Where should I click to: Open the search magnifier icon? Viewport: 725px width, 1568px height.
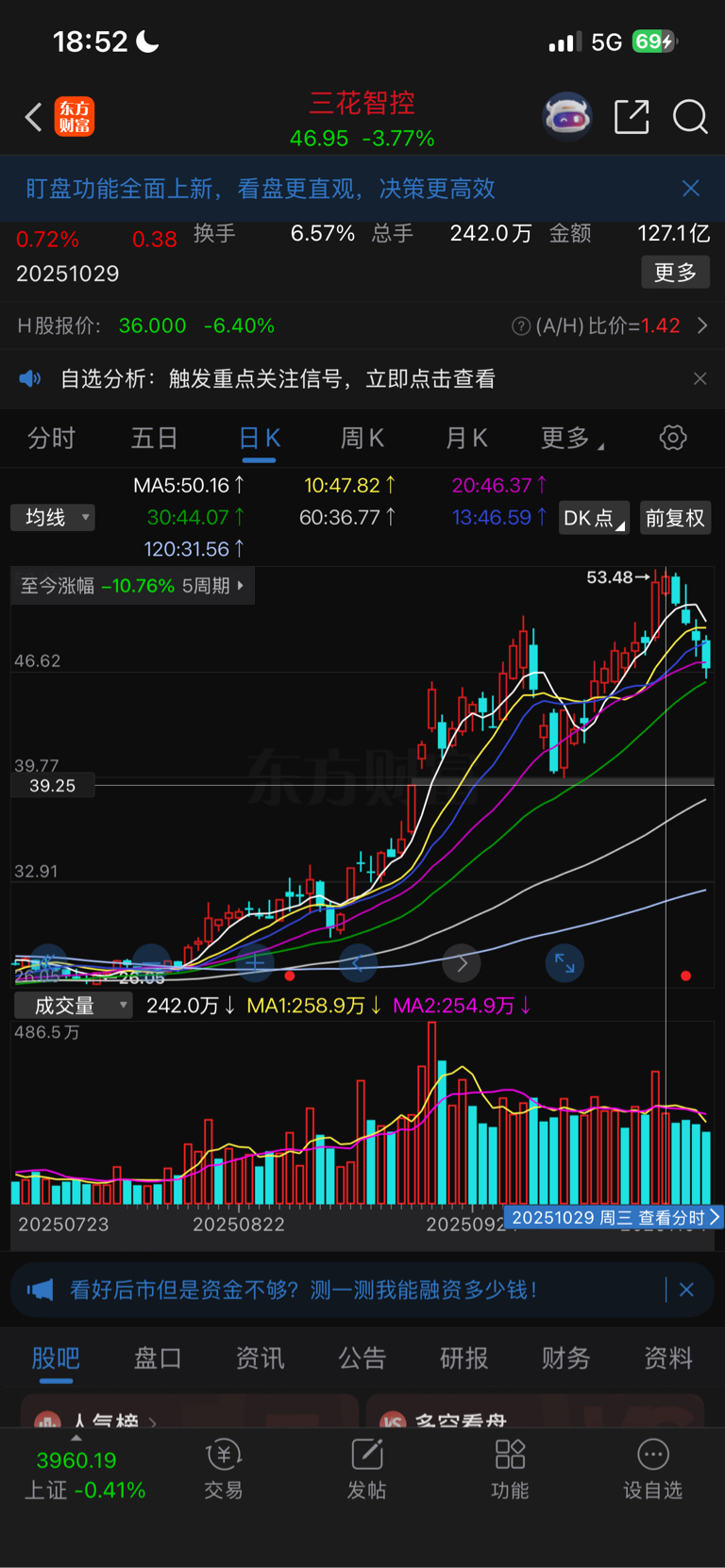click(x=690, y=117)
